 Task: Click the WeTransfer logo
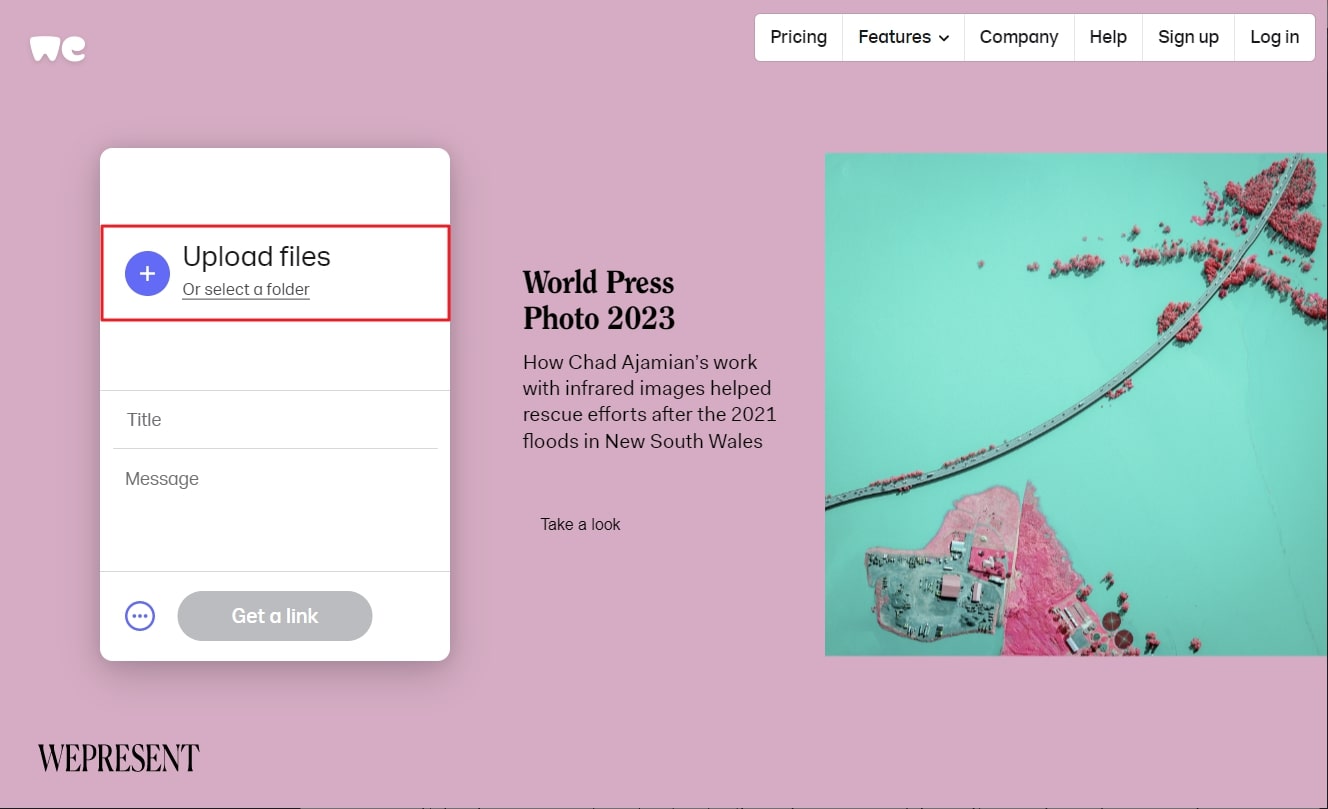tap(58, 48)
